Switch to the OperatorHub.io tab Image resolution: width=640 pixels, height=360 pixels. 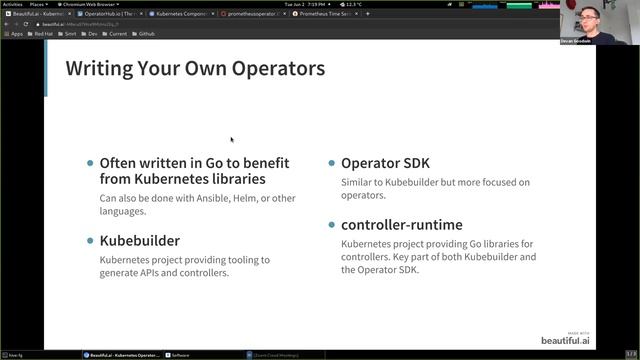coord(110,14)
